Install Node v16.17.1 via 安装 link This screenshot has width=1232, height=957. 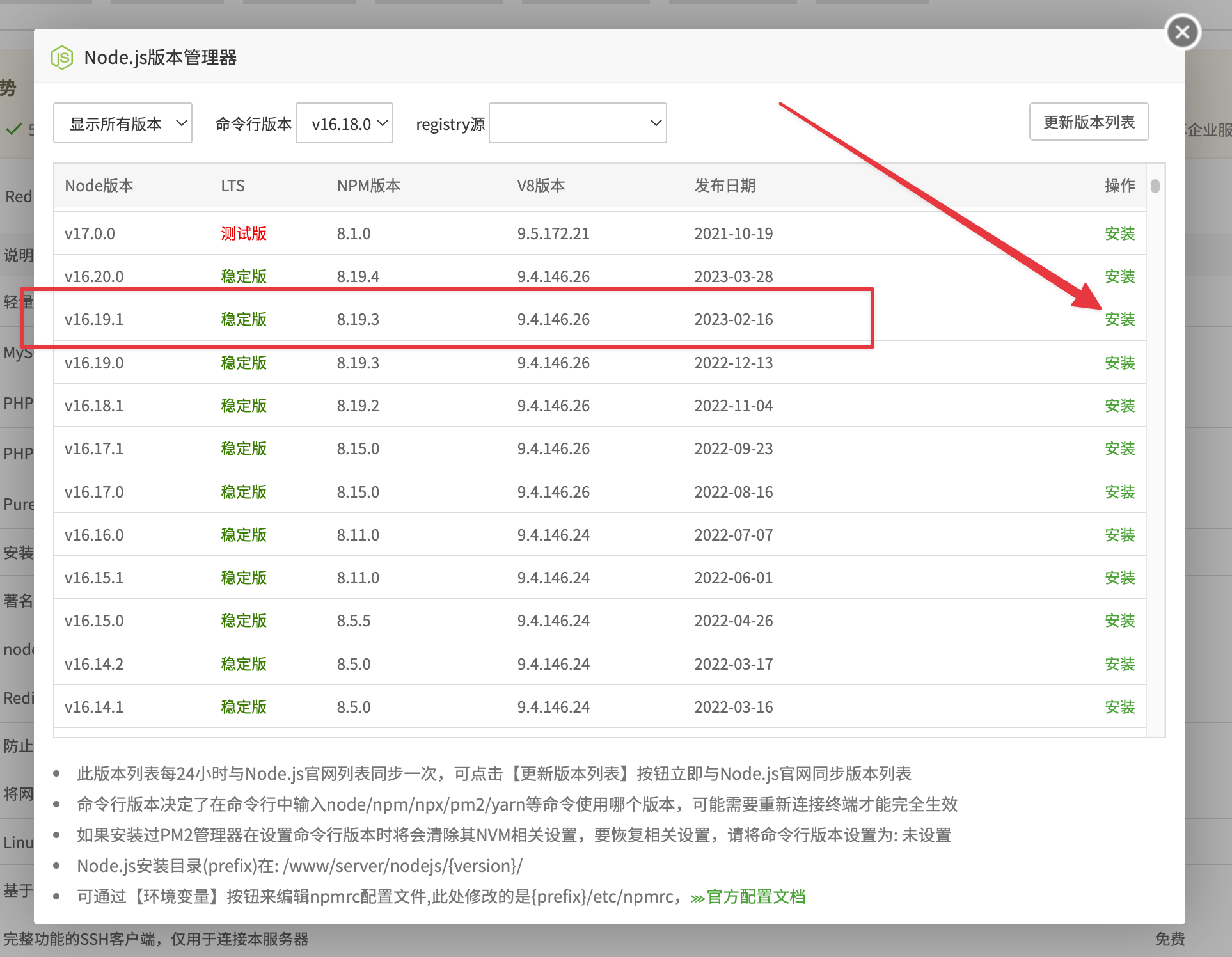(x=1119, y=448)
